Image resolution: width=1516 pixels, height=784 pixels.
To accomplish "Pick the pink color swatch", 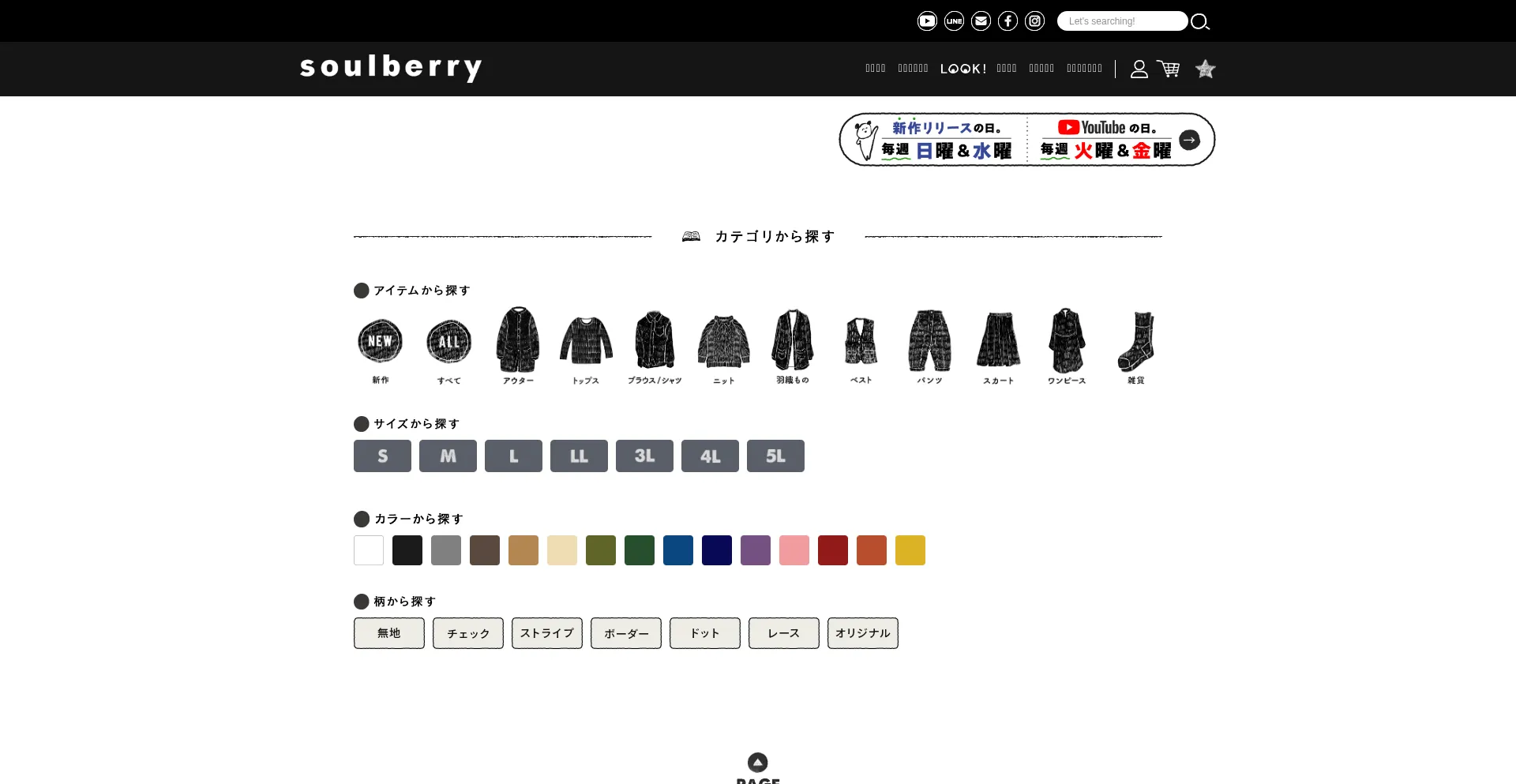I will click(x=794, y=550).
